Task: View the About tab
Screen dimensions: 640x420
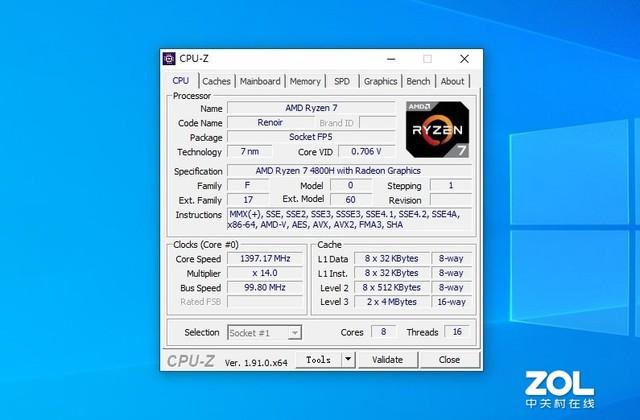Action: [452, 81]
